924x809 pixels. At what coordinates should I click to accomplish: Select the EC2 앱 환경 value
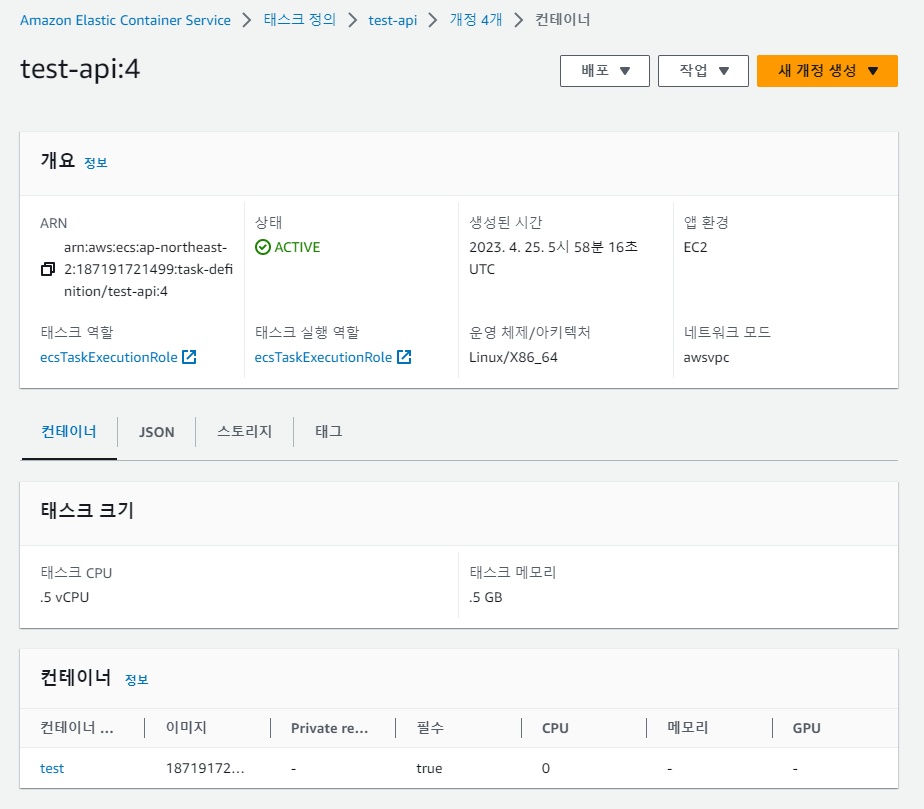(x=695, y=247)
